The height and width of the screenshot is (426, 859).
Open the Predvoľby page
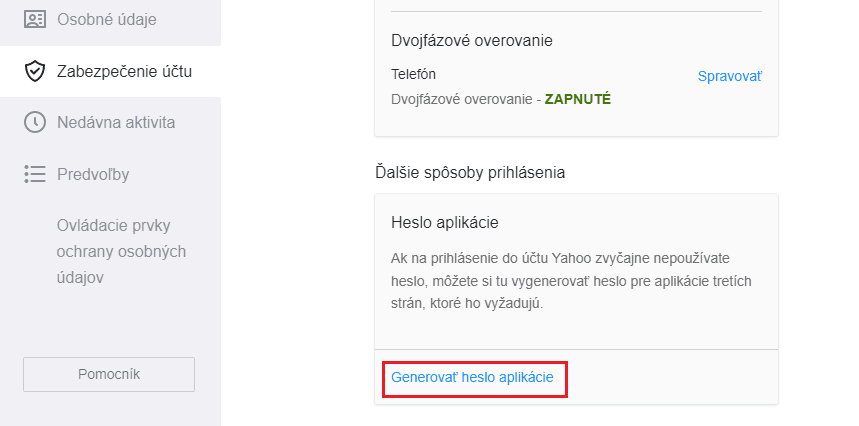[93, 174]
